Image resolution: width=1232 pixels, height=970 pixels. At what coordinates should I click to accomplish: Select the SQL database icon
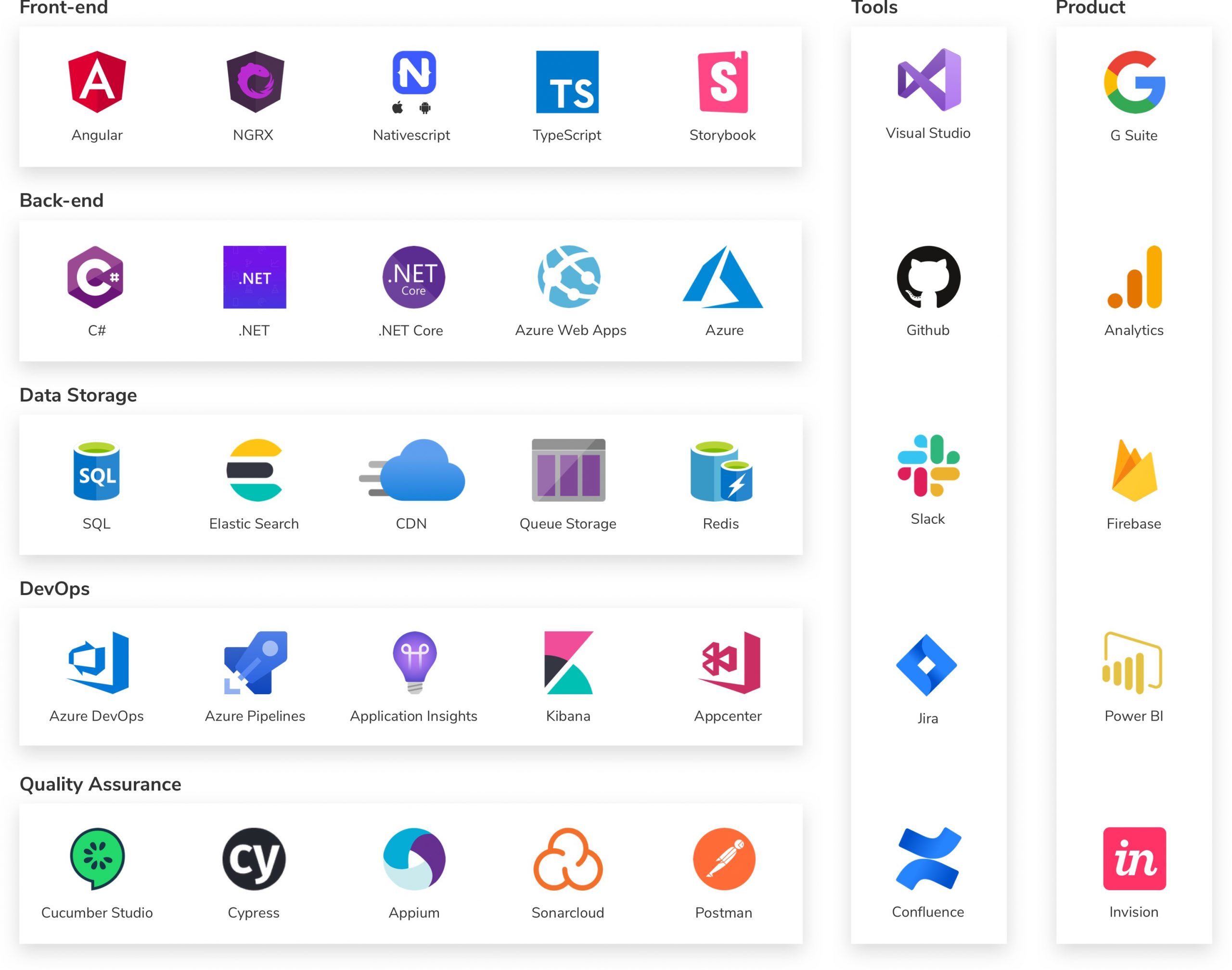point(97,471)
